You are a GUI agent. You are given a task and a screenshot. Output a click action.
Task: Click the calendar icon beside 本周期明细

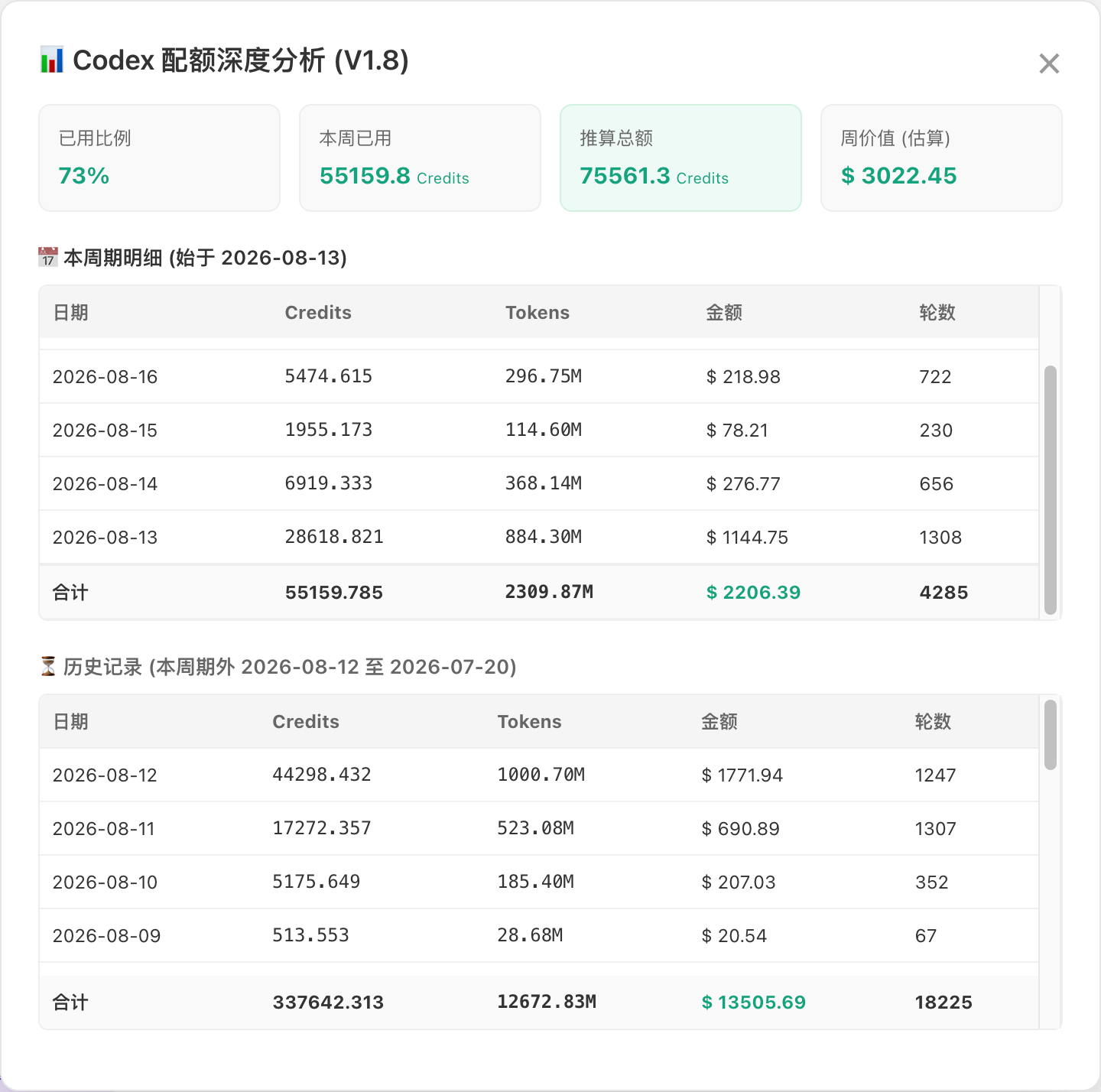pos(48,257)
